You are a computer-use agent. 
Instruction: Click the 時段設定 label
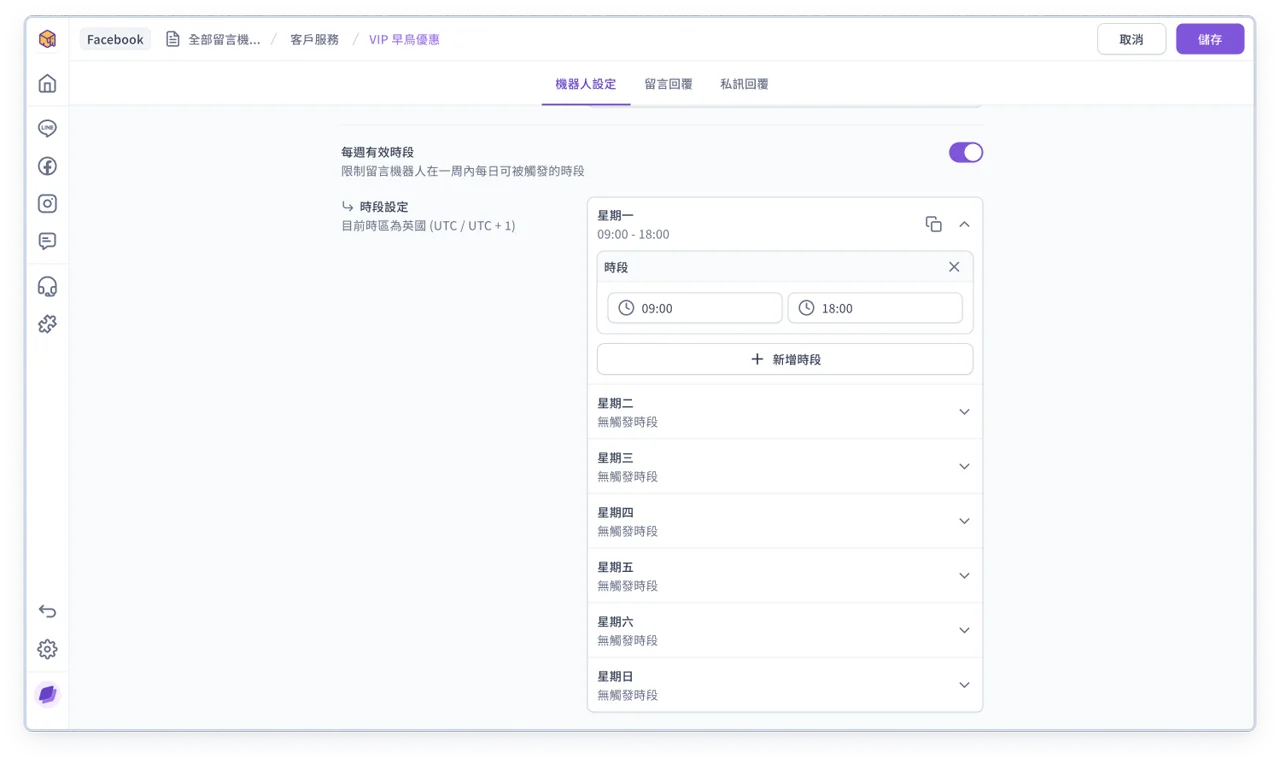point(384,206)
